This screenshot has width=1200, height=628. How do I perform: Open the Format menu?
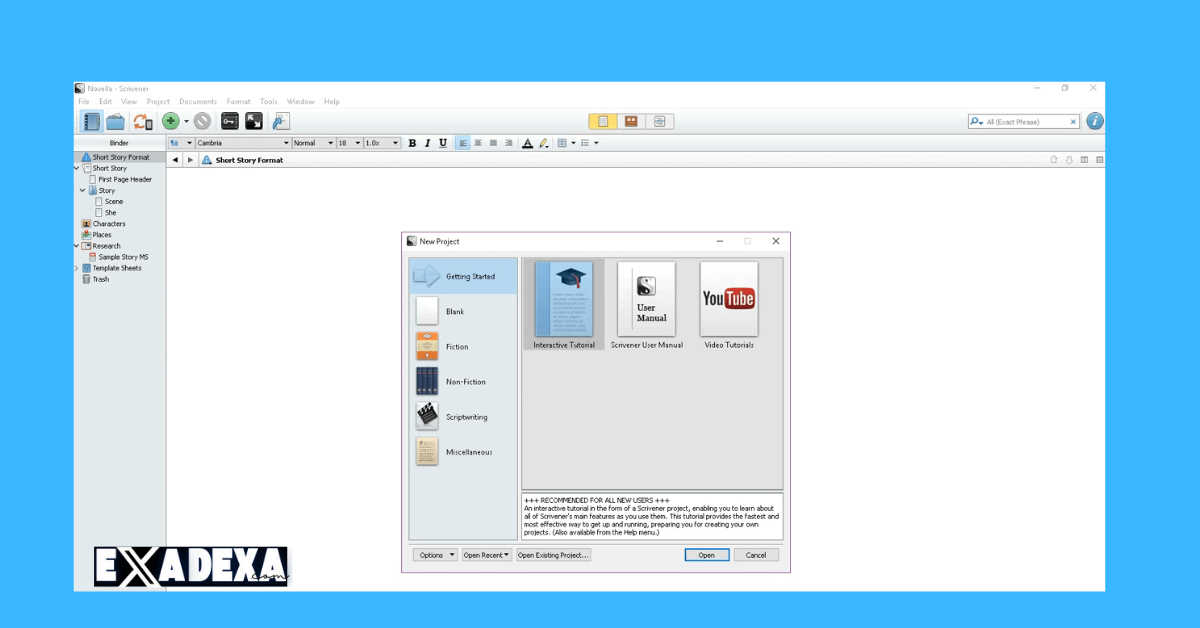pos(238,101)
